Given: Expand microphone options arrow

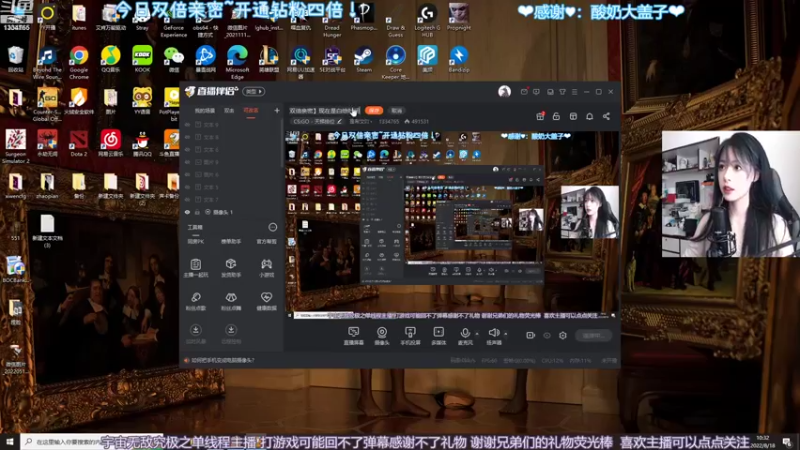Looking at the screenshot, I should pyautogui.click(x=477, y=334).
